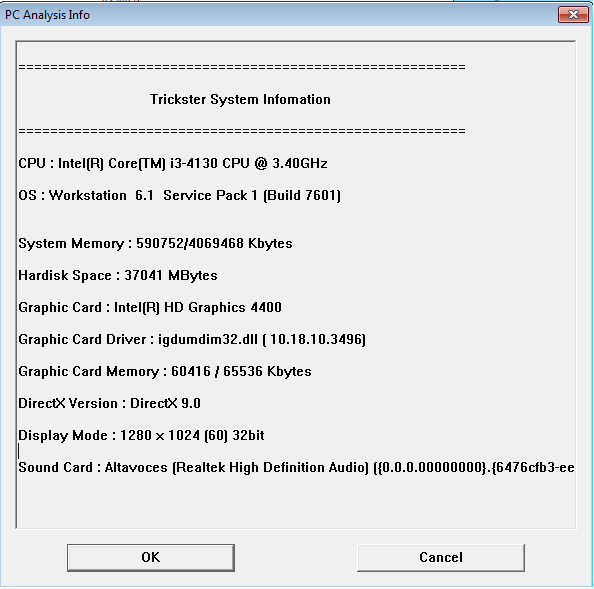Click the OS Workstation 6.1 line

180,195
